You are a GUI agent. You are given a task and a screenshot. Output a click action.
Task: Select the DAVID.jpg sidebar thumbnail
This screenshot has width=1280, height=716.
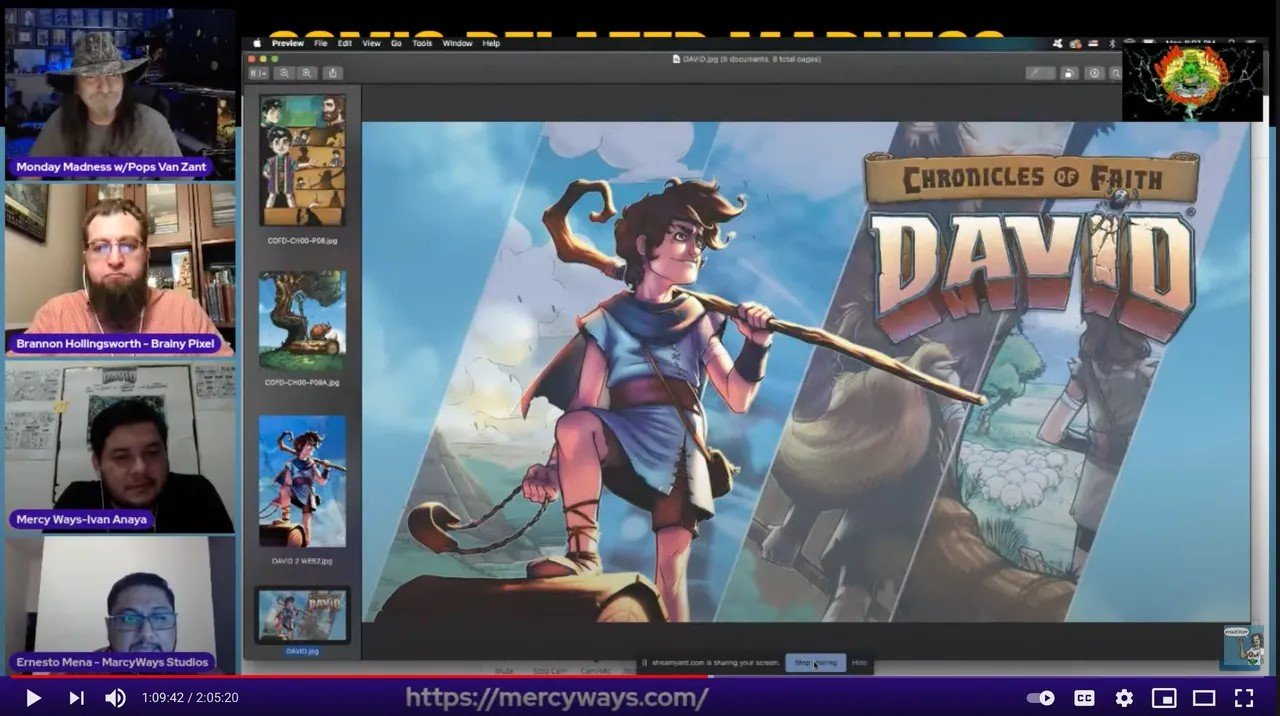[x=302, y=614]
